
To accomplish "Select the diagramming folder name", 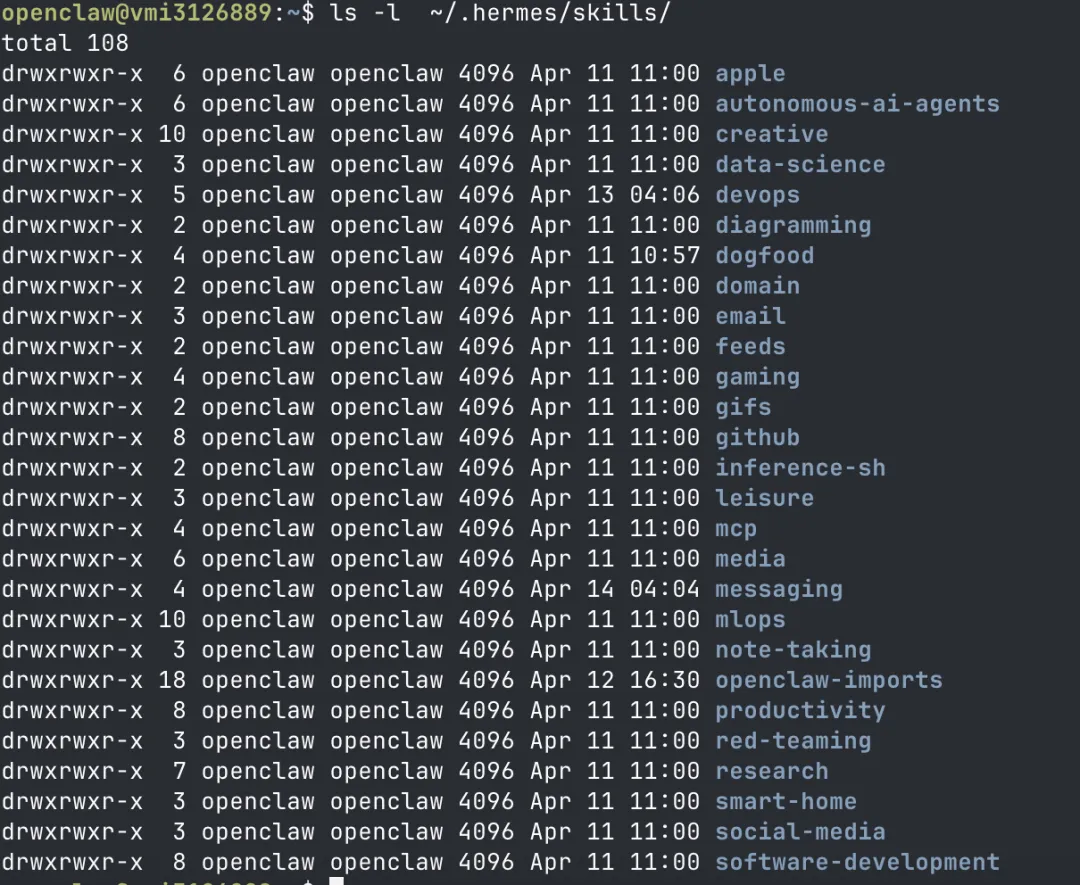I will tap(793, 225).
